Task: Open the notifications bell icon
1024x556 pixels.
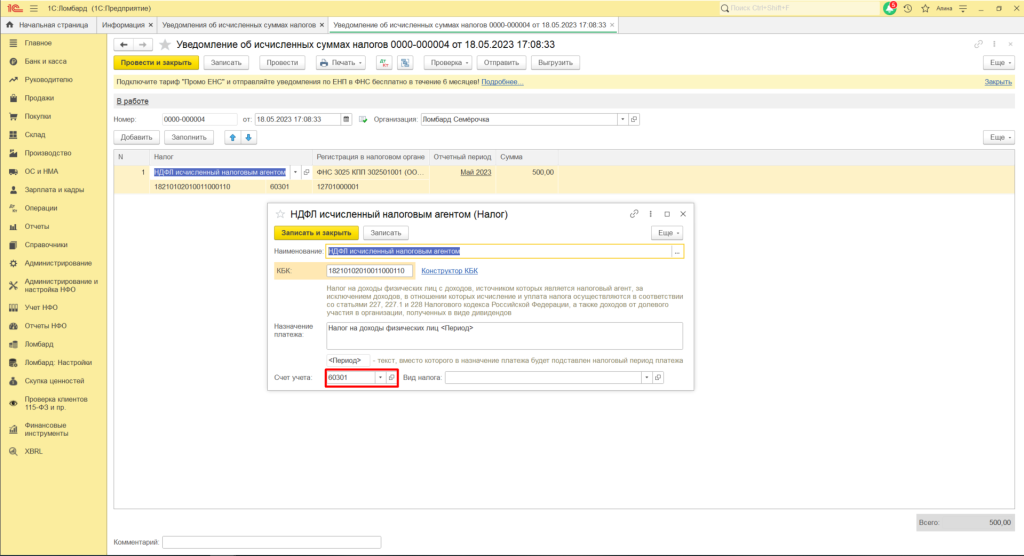Action: [x=890, y=8]
